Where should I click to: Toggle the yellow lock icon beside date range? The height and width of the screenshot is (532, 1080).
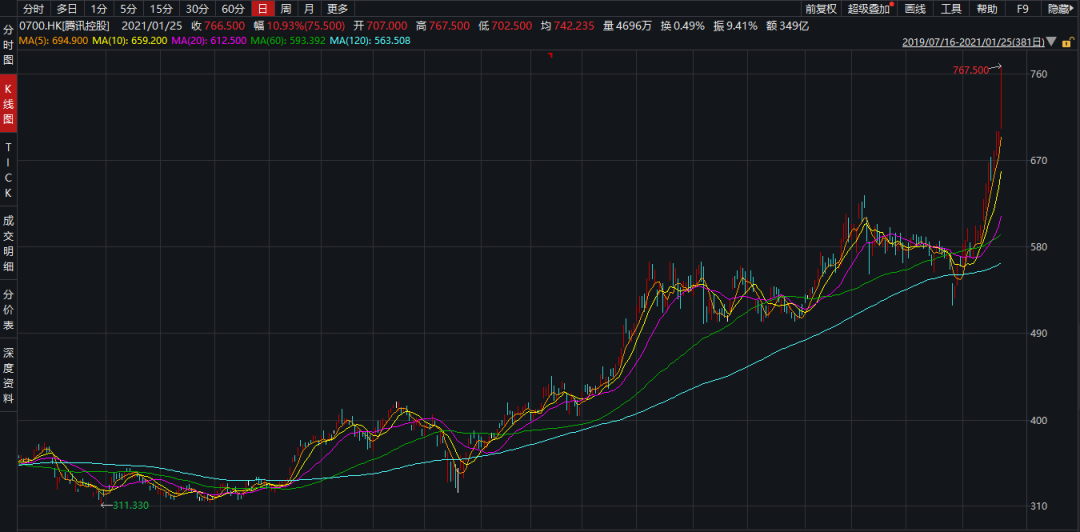click(x=1067, y=42)
